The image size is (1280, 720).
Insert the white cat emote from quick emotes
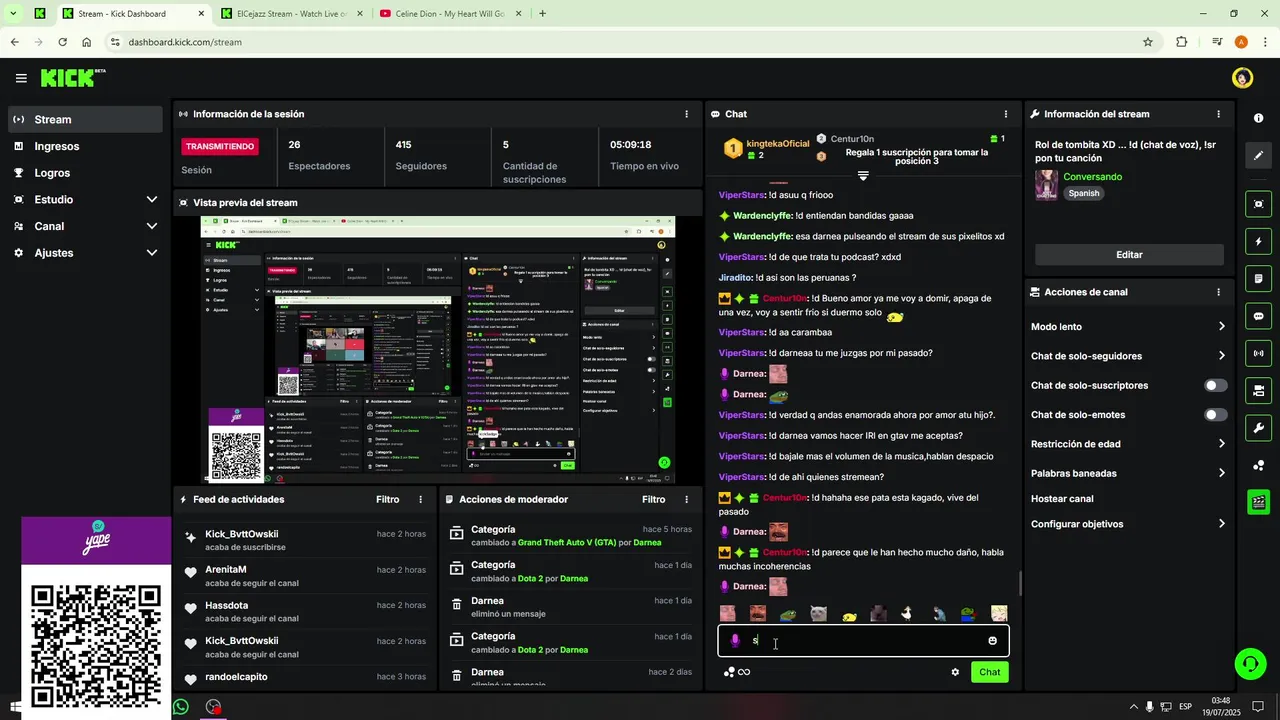point(818,613)
